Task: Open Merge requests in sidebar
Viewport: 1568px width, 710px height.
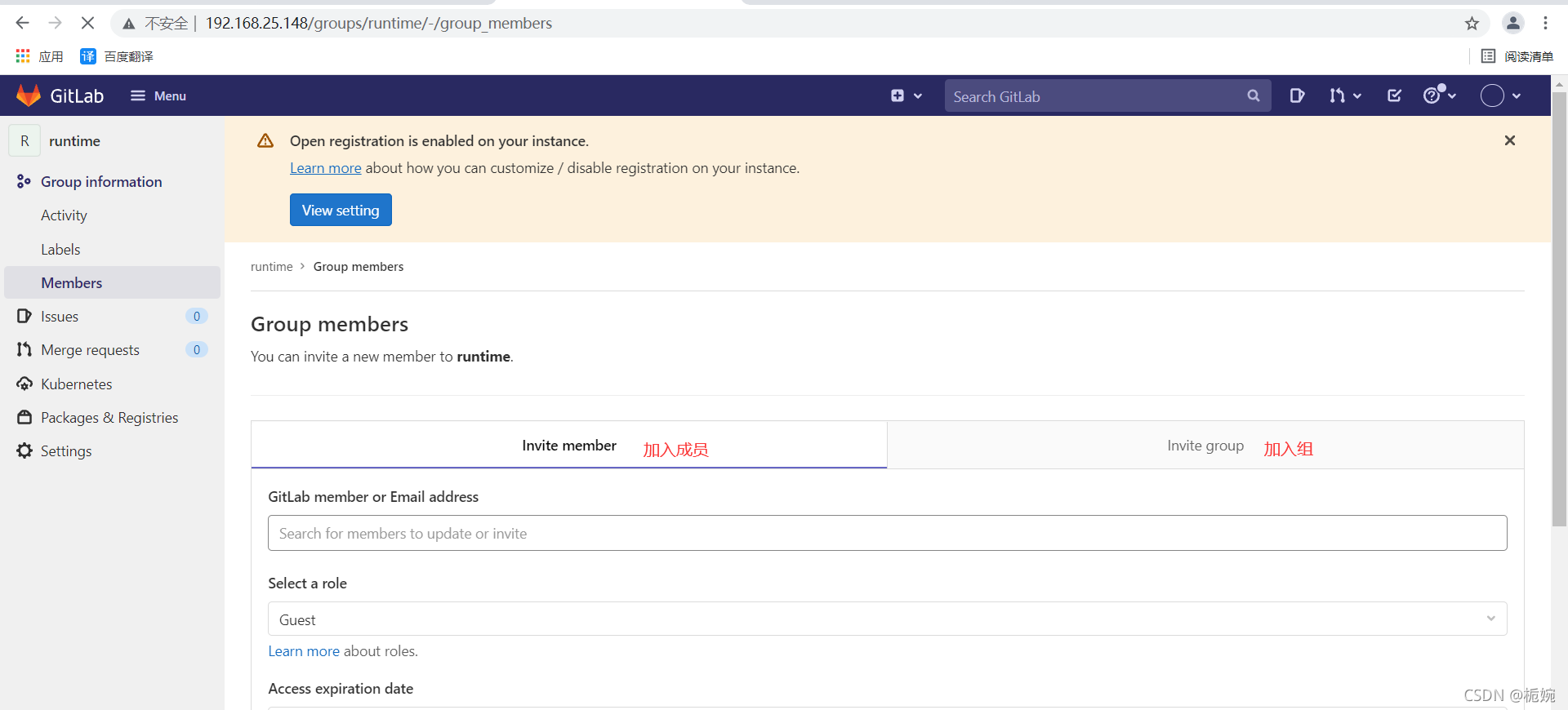Action: click(90, 350)
